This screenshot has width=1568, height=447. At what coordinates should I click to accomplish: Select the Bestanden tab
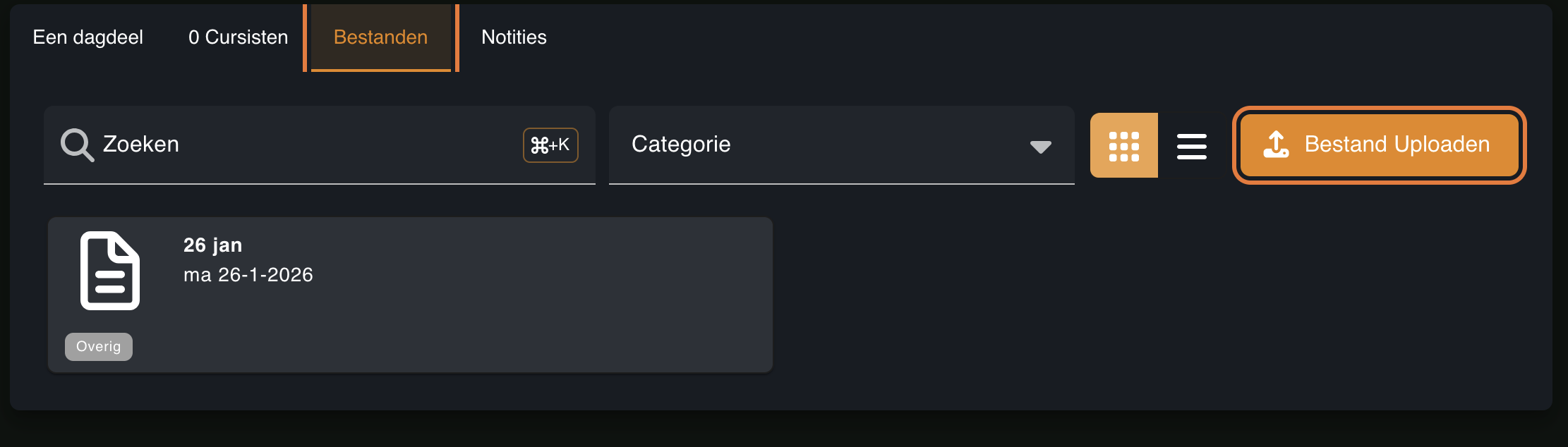point(380,37)
